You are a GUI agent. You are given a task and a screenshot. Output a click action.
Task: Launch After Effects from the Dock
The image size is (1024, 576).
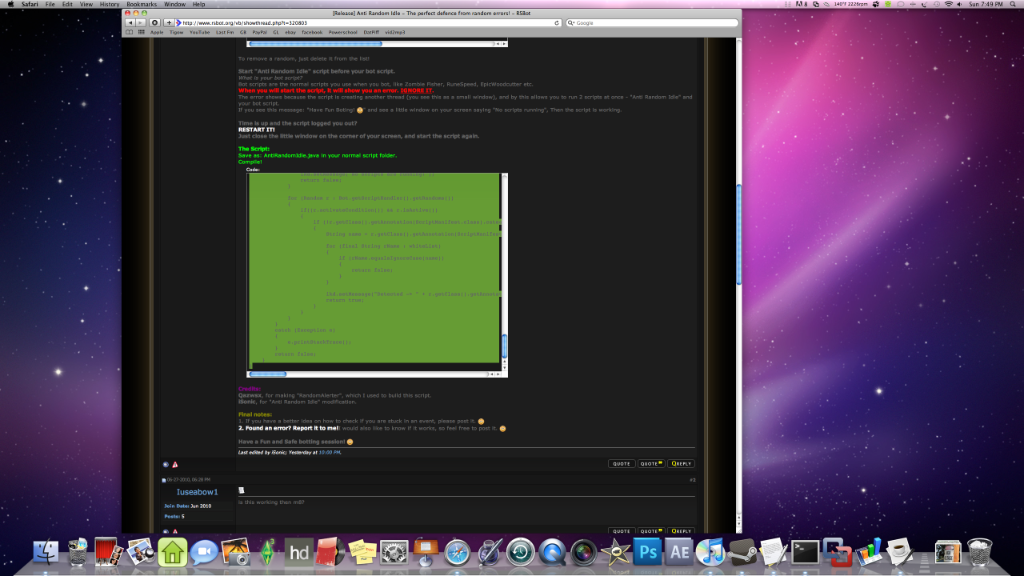pos(679,554)
